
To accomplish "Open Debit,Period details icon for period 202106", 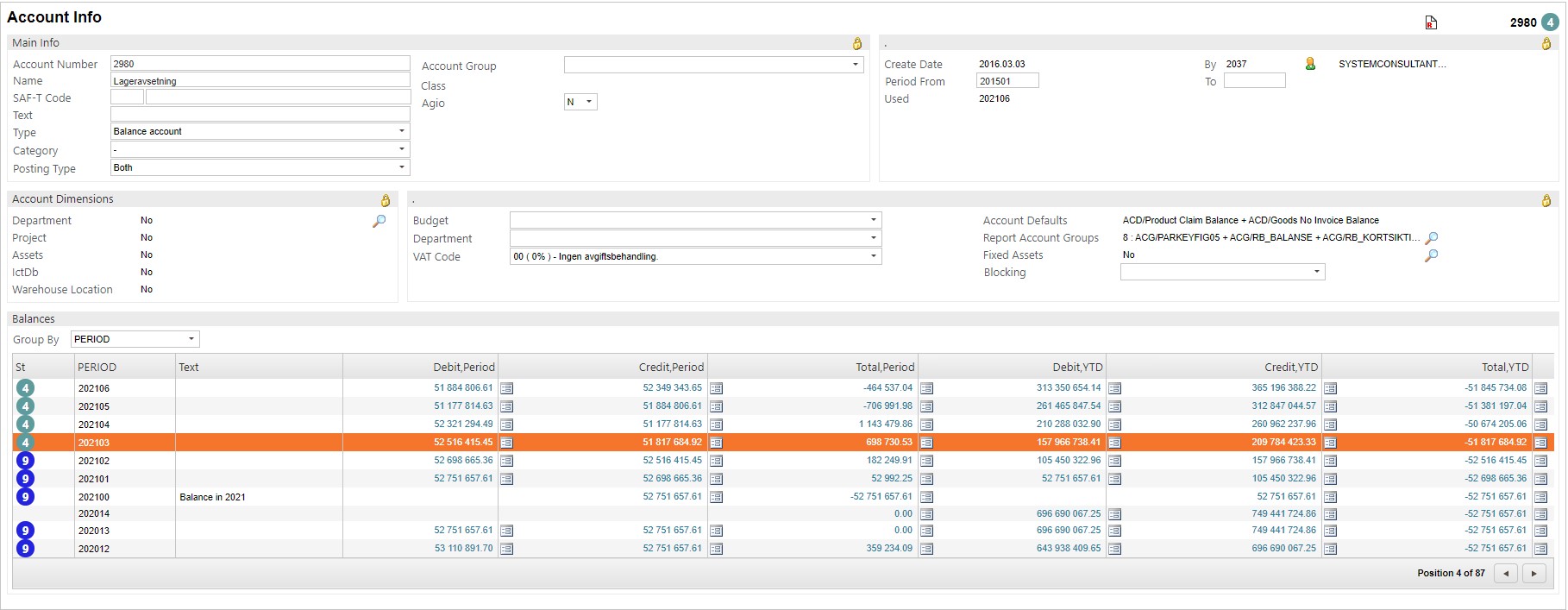I will tap(507, 388).
